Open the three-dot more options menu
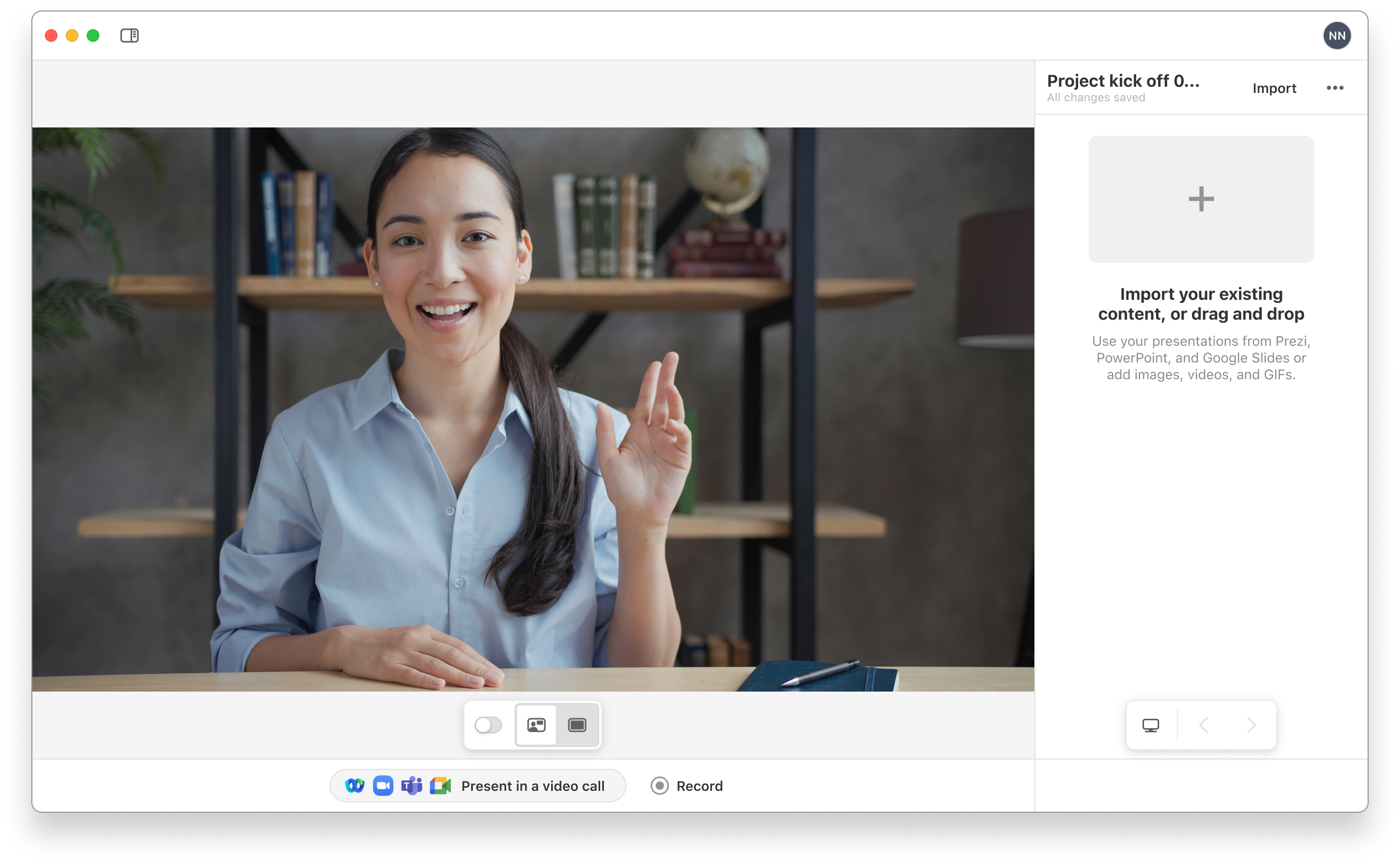Image resolution: width=1400 pixels, height=865 pixels. tap(1334, 88)
